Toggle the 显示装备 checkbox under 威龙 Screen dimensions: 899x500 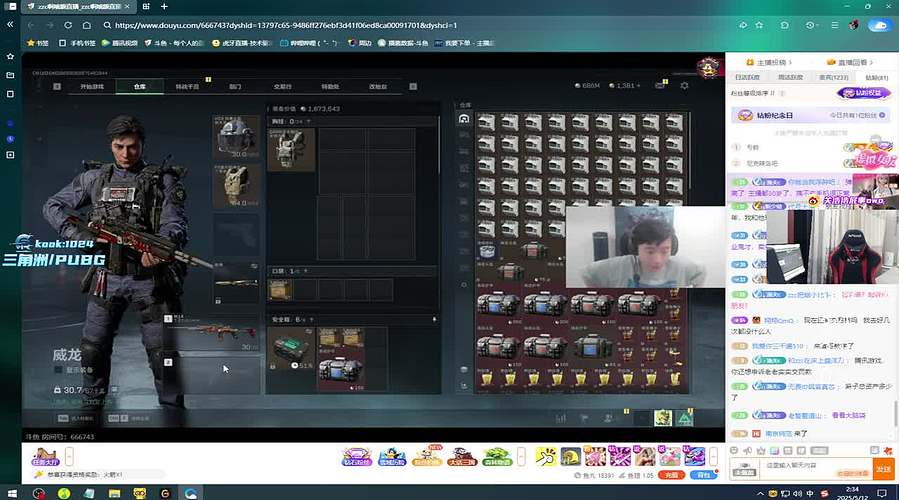coord(58,370)
